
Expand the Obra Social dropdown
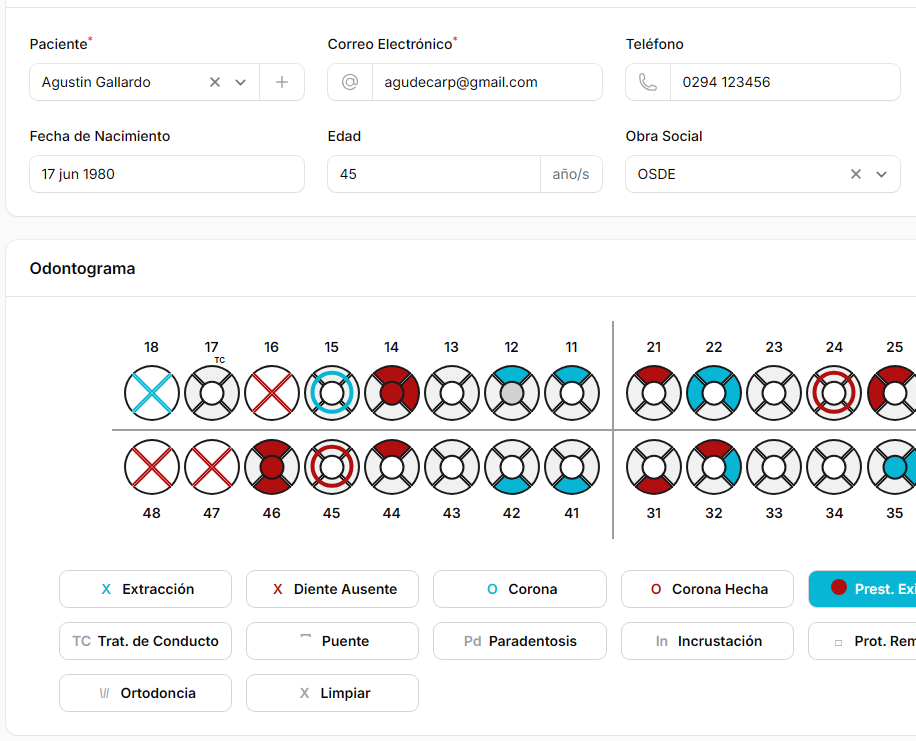881,174
